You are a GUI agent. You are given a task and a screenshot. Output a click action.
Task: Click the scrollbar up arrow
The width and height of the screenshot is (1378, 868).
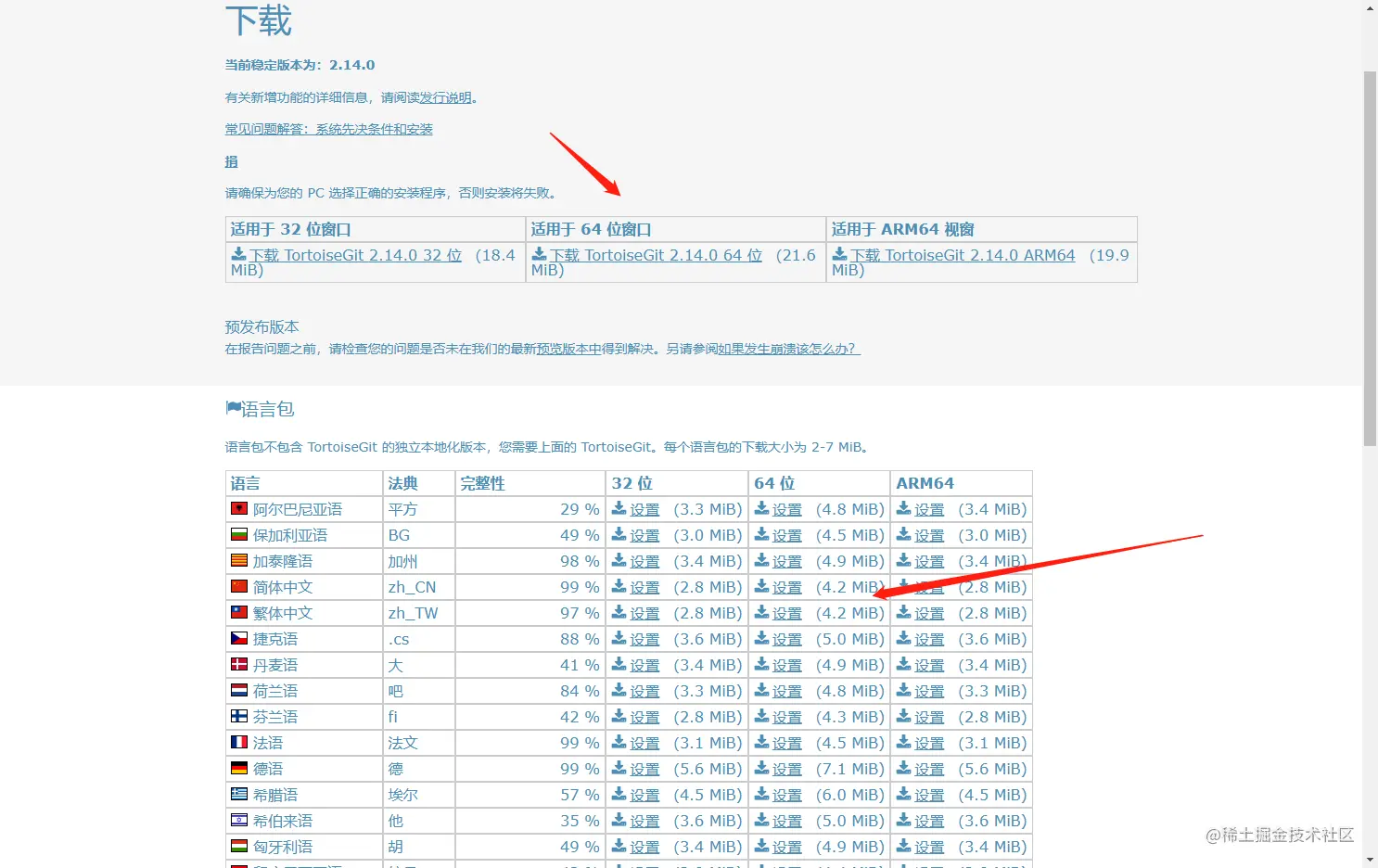click(1370, 7)
